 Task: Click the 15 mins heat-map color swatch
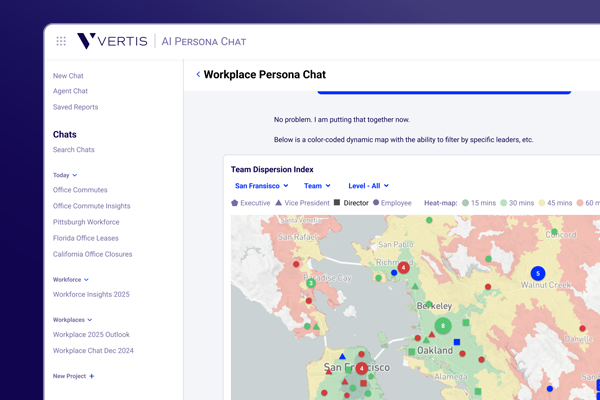point(466,203)
